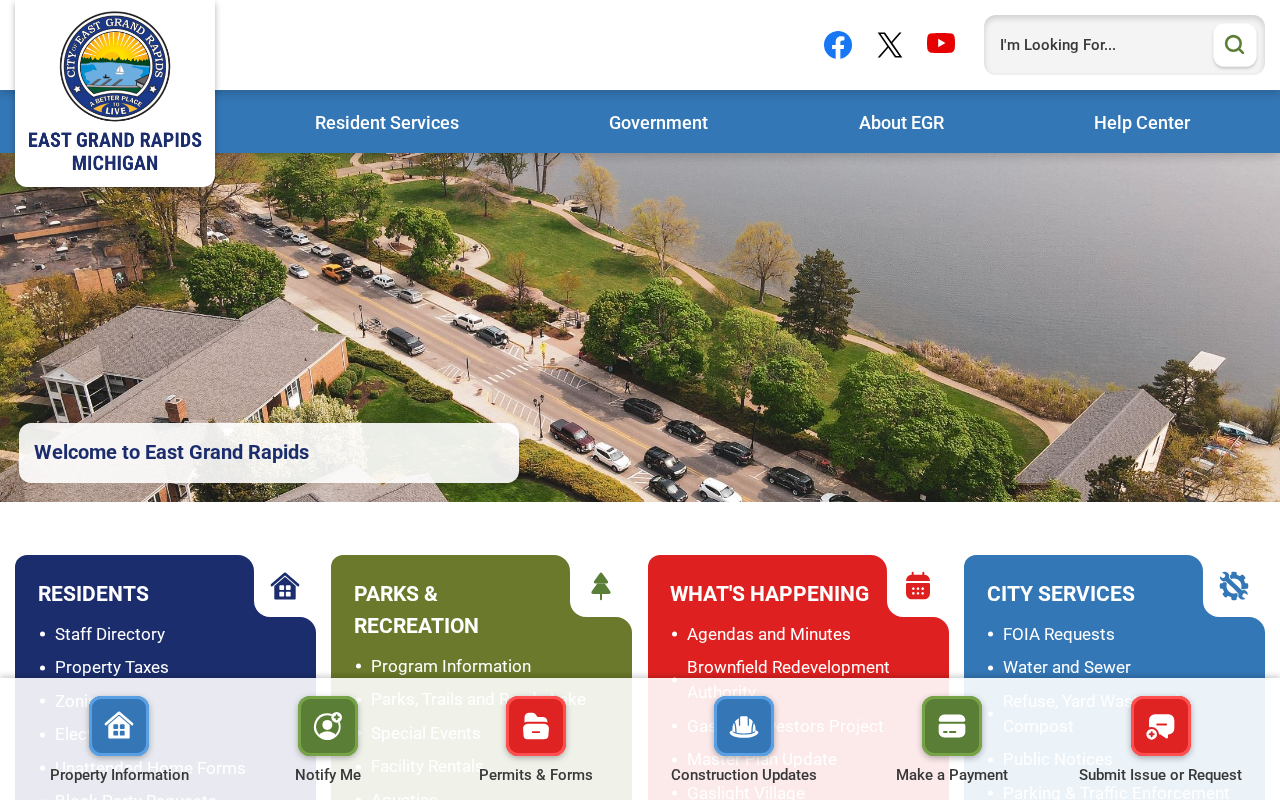
Task: Open the Construction Updates hard hat icon
Action: click(x=744, y=726)
